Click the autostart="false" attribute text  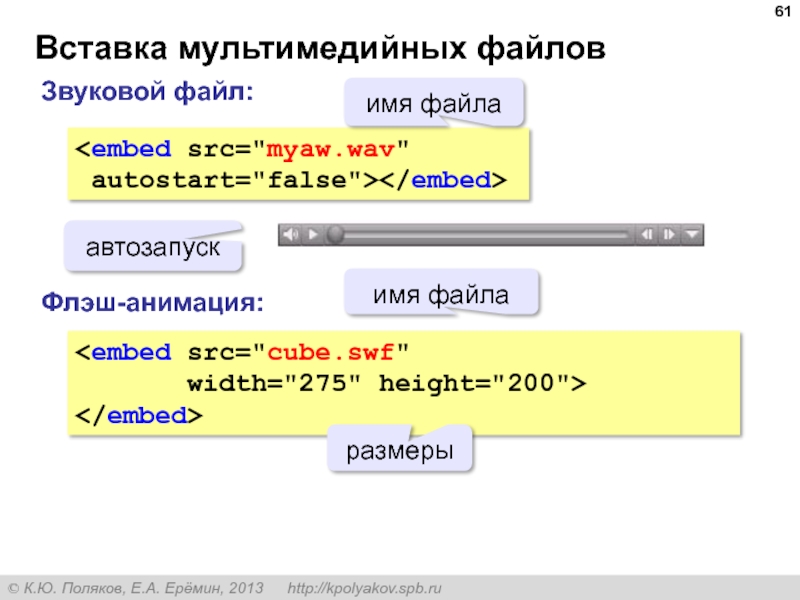click(x=226, y=180)
